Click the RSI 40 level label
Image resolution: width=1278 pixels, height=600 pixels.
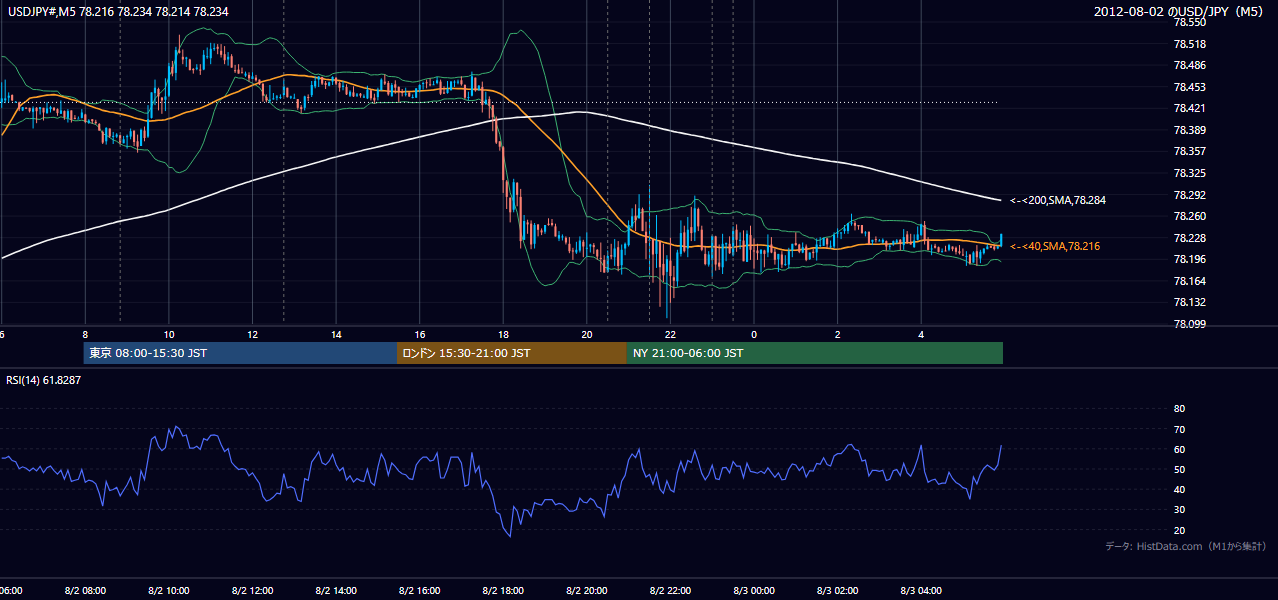(1179, 489)
